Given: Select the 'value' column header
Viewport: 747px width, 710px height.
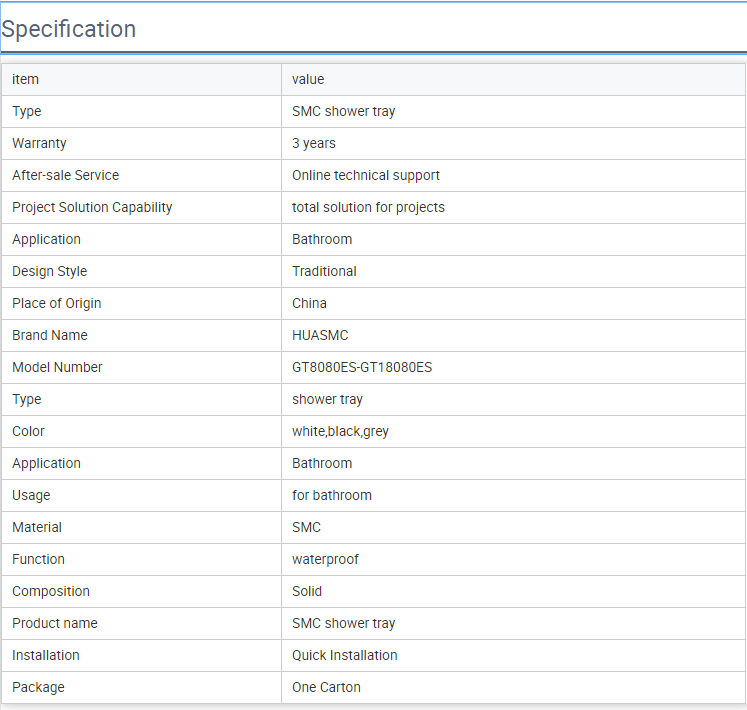Looking at the screenshot, I should coord(308,79).
